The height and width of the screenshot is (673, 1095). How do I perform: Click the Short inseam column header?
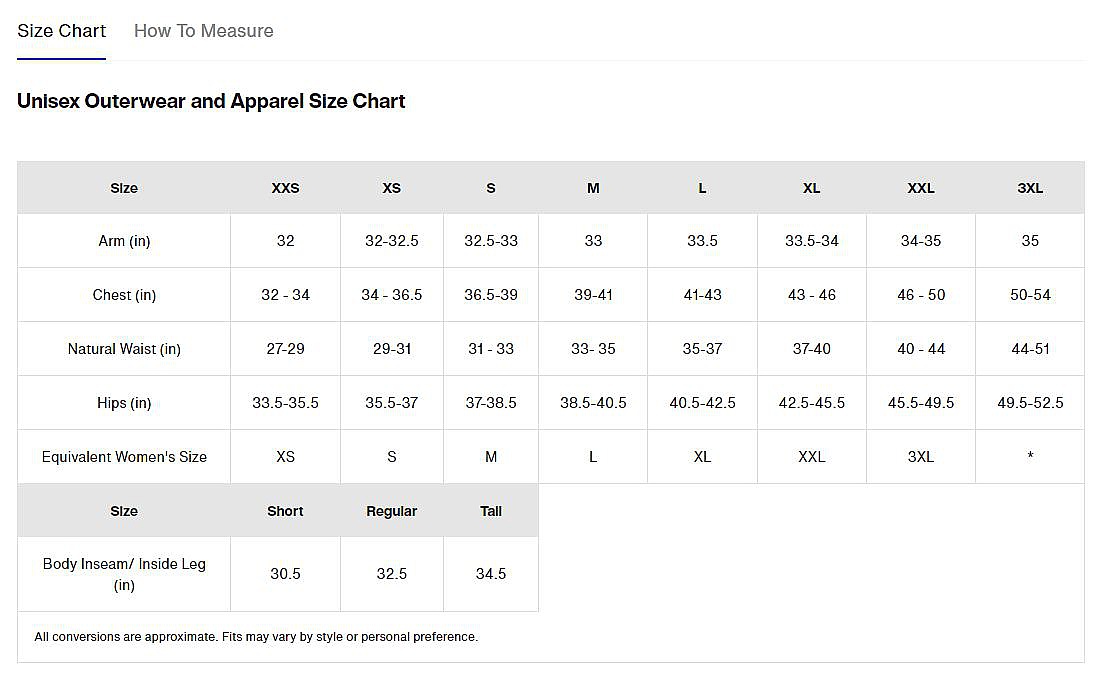point(285,511)
